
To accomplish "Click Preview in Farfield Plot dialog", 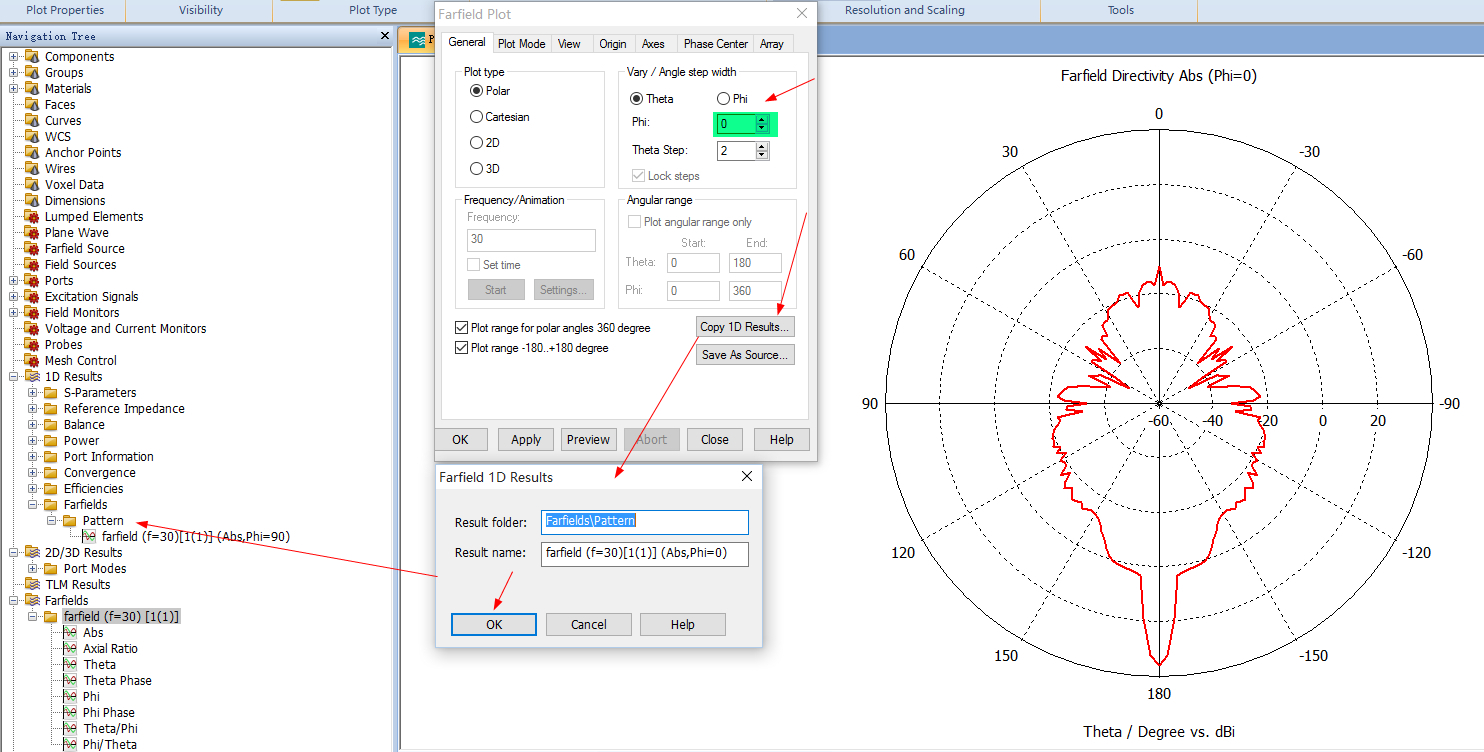I will (x=588, y=439).
